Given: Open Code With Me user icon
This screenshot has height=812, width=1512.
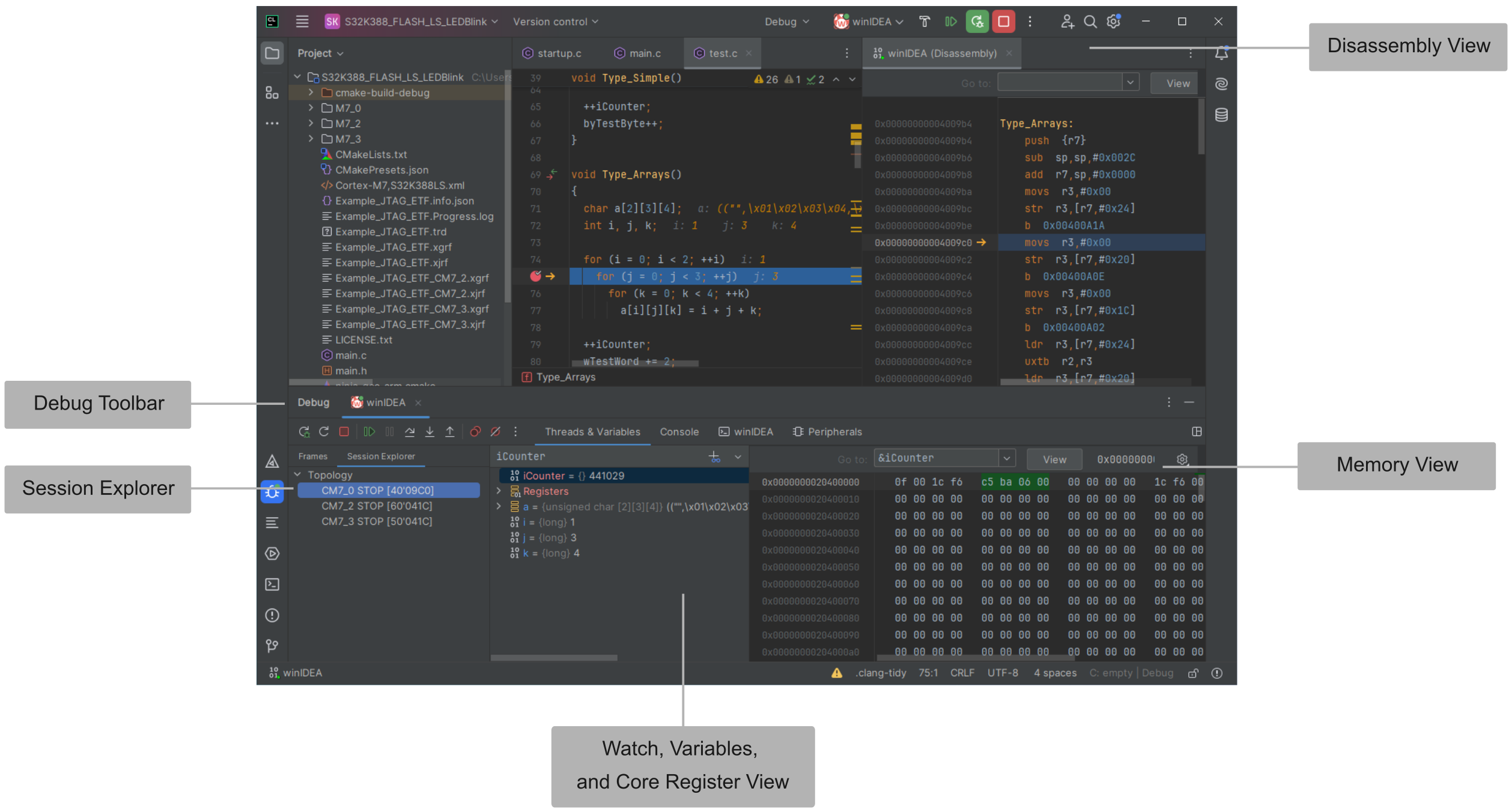Looking at the screenshot, I should pyautogui.click(x=1067, y=22).
